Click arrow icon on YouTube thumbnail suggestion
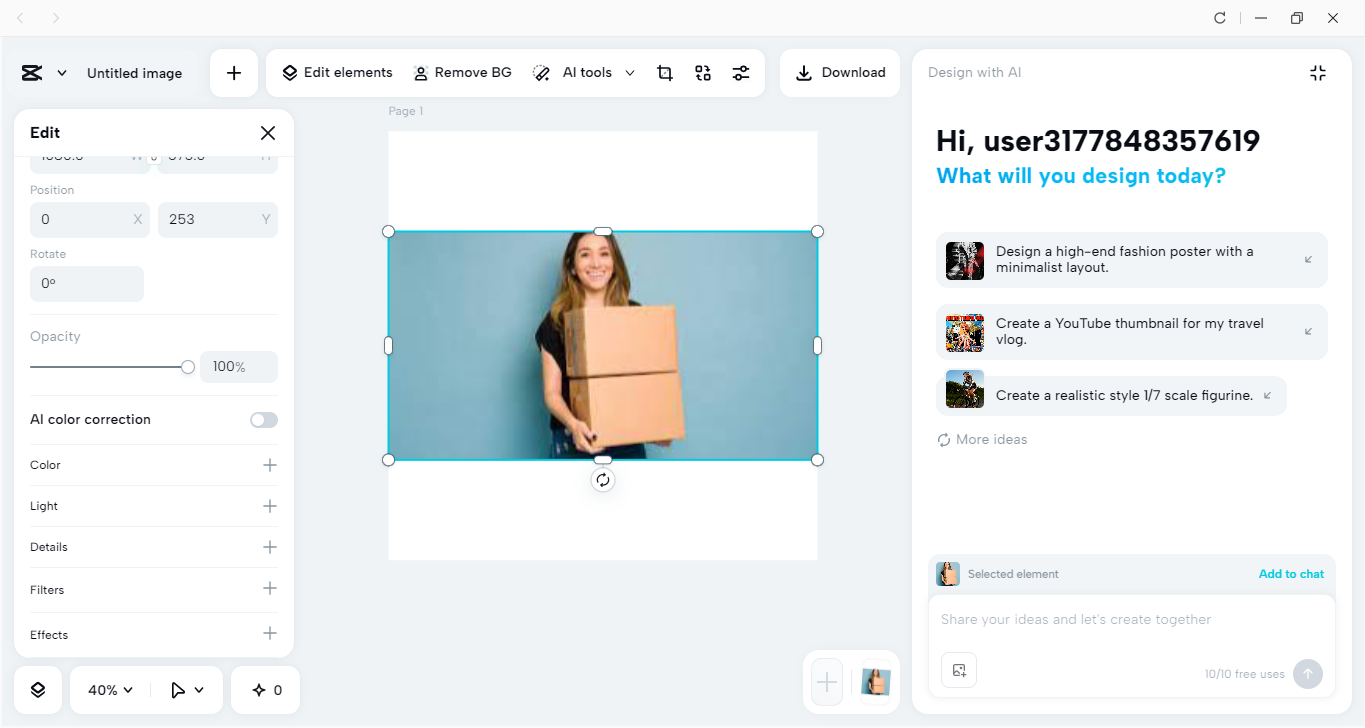The height and width of the screenshot is (728, 1365). click(1308, 332)
